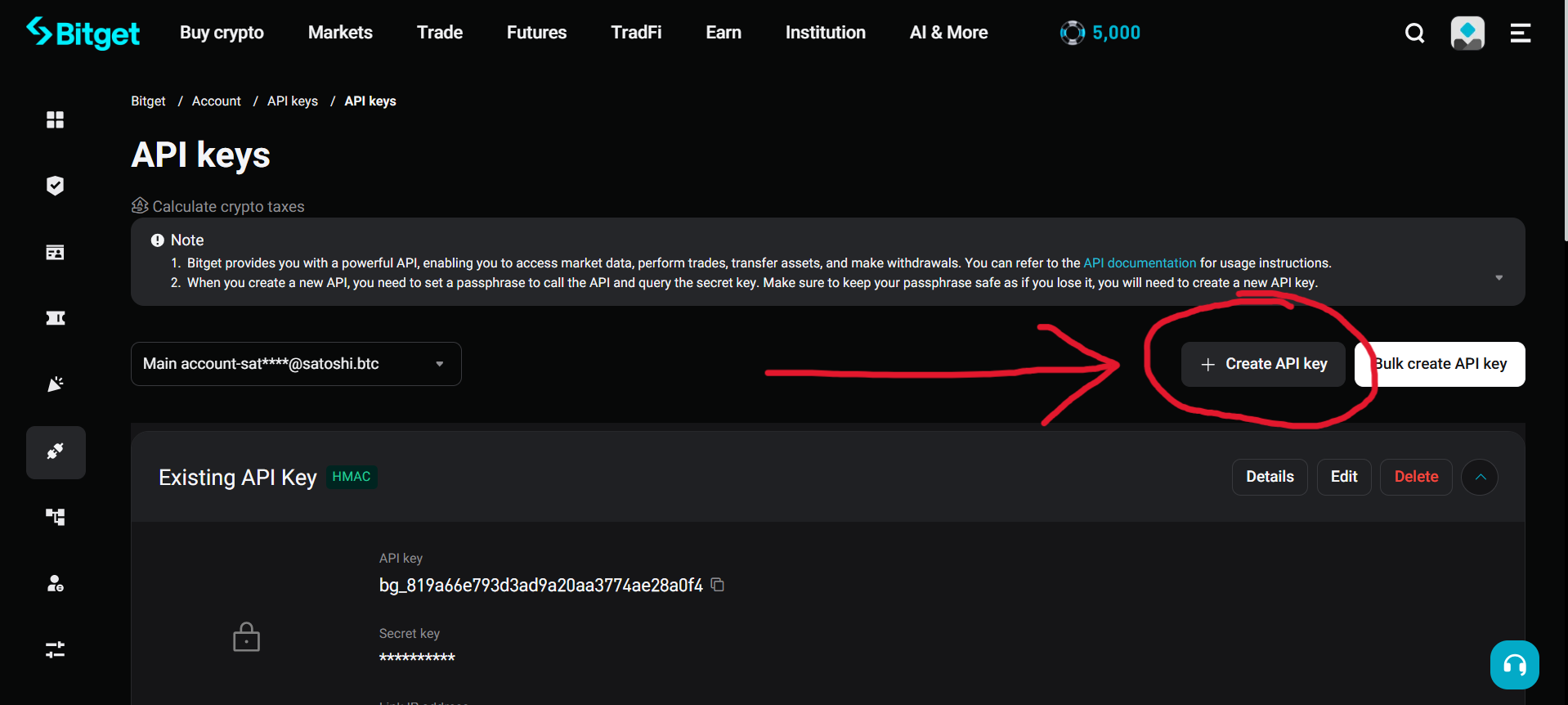
Task: Click the HMAC tag label
Action: point(352,477)
